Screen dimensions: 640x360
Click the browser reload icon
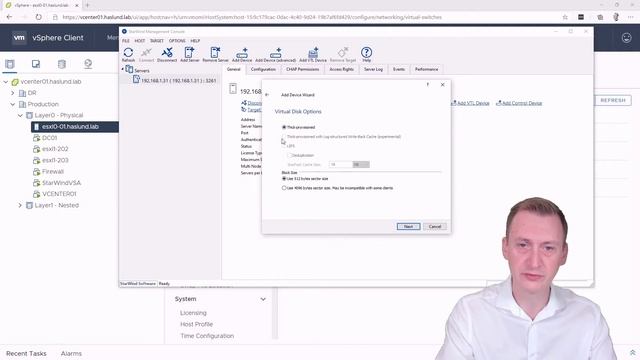(x=38, y=17)
